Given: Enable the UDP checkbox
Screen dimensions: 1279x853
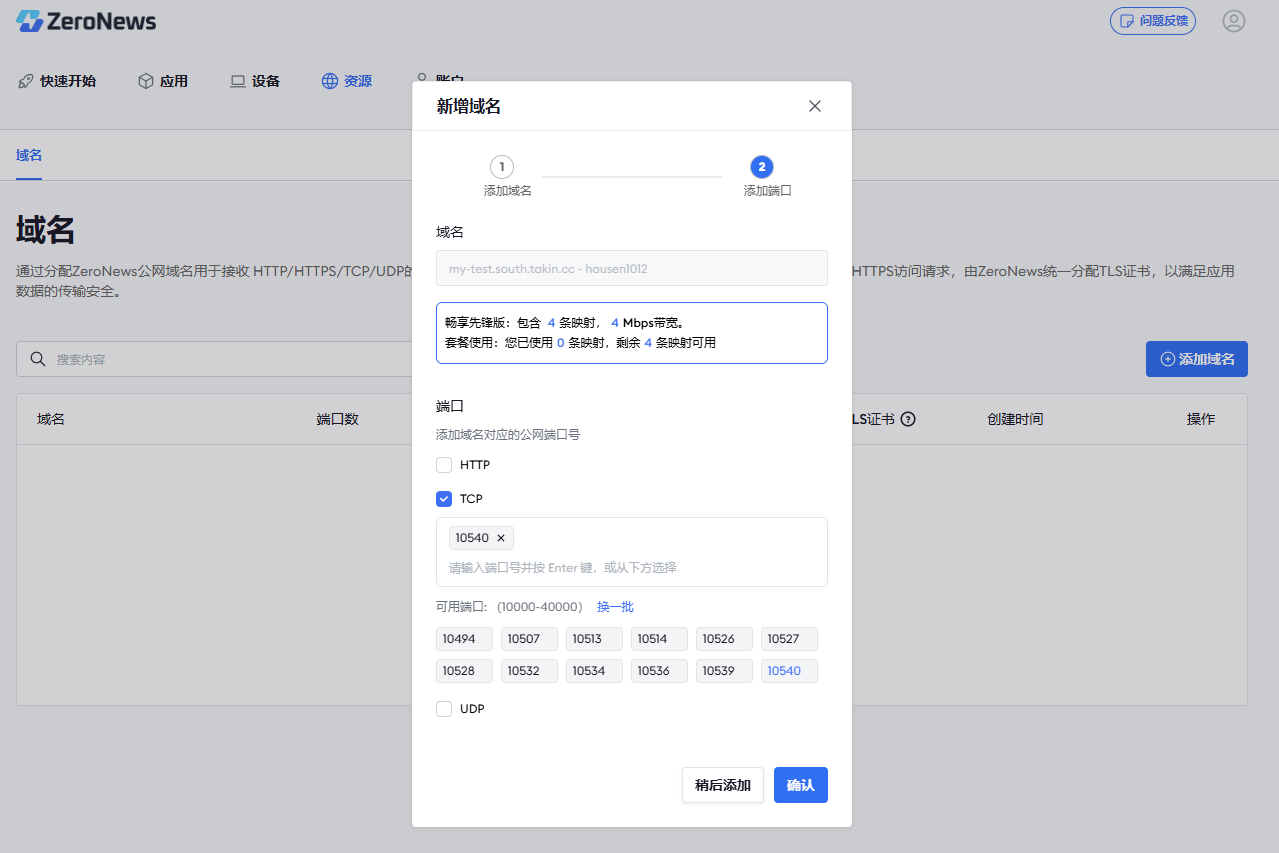Looking at the screenshot, I should (x=444, y=708).
